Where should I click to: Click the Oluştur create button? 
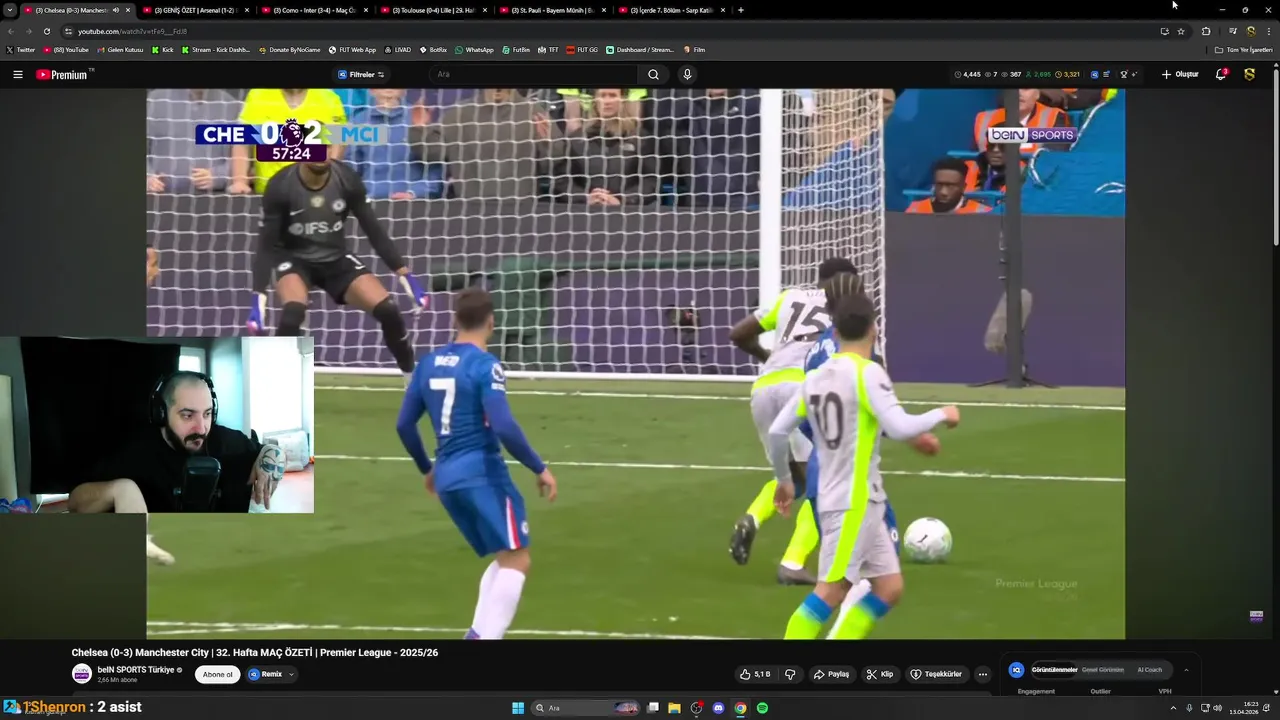click(x=1180, y=74)
